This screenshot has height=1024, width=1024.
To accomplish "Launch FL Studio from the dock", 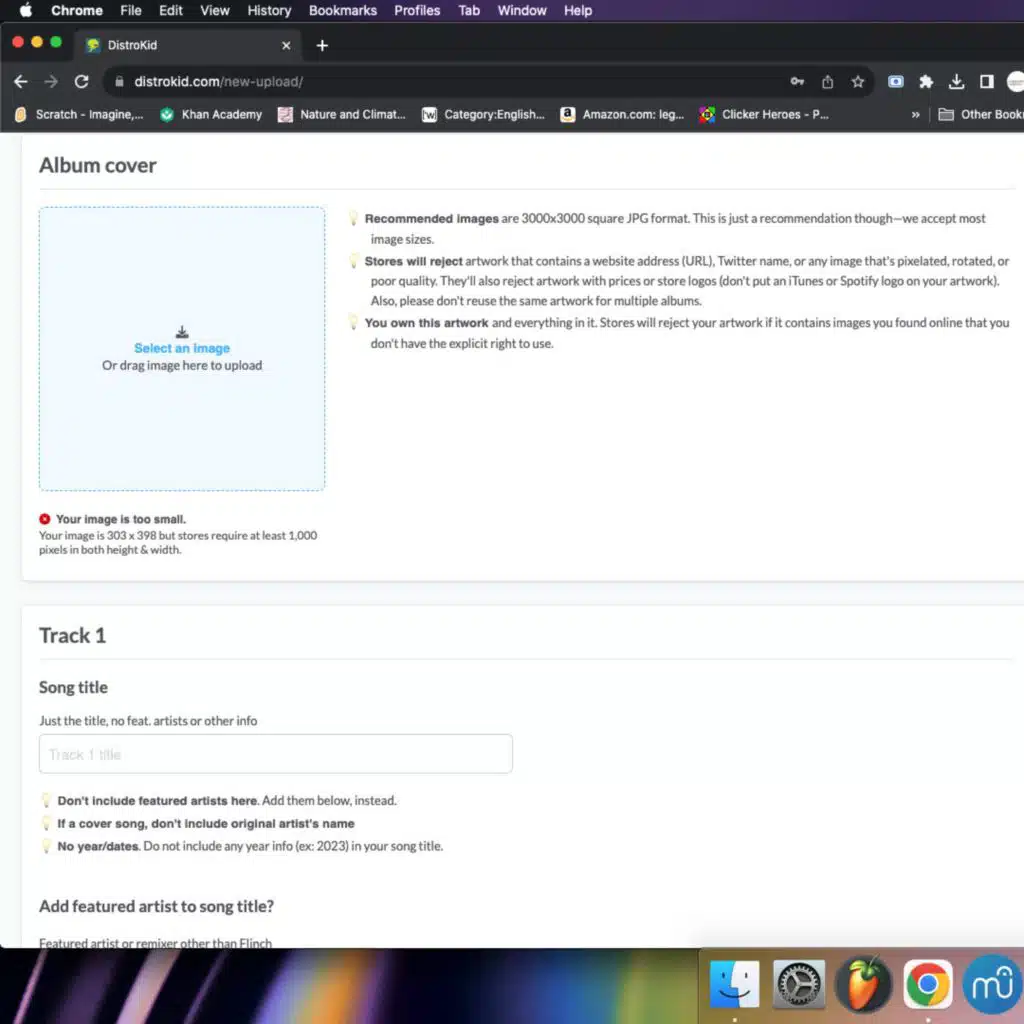I will tap(863, 984).
